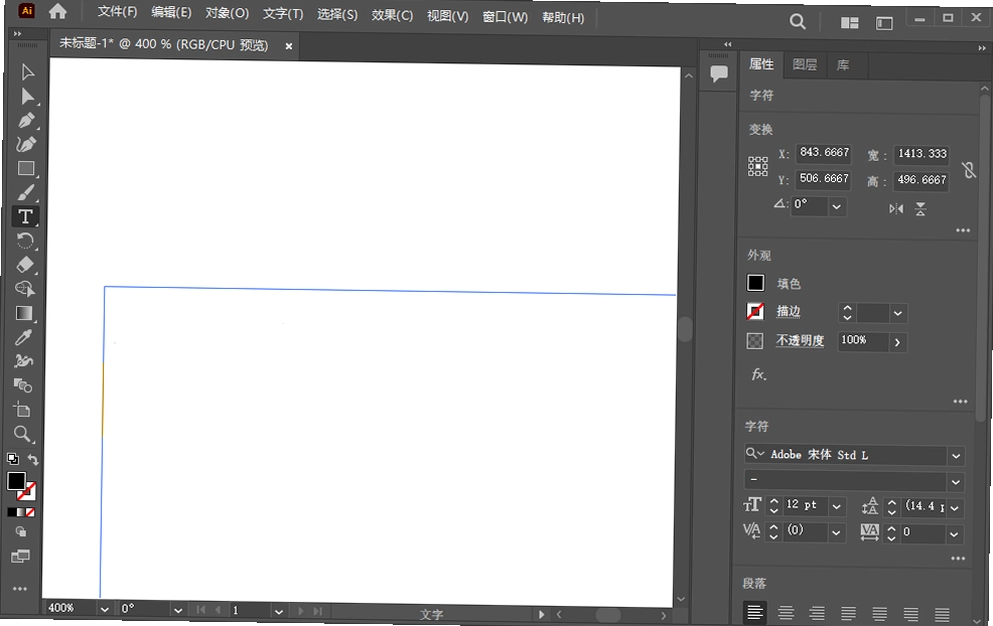
Task: Switch to the 图层 tab
Action: click(x=804, y=65)
